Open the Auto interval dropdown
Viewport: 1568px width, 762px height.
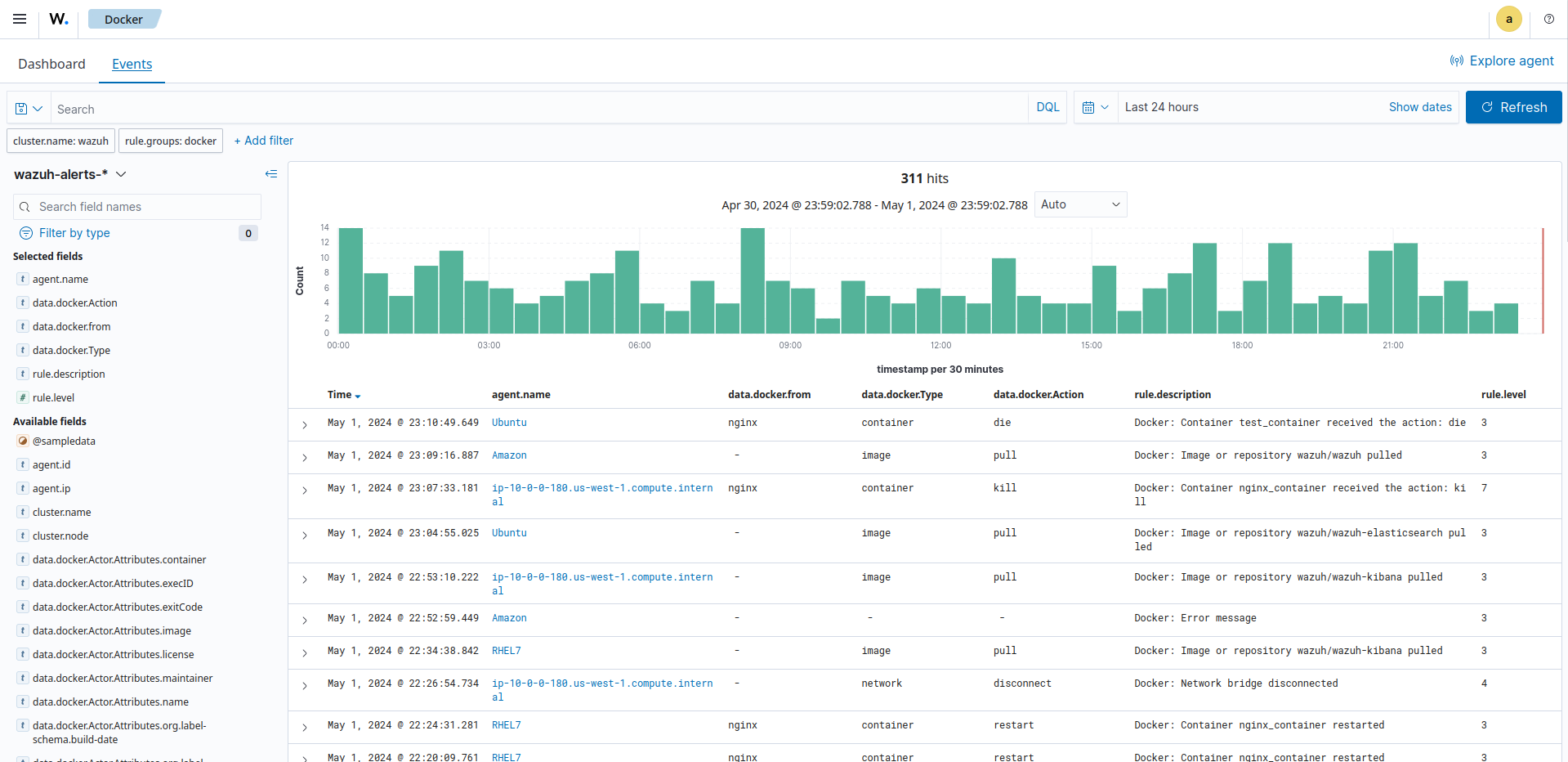coord(1080,204)
